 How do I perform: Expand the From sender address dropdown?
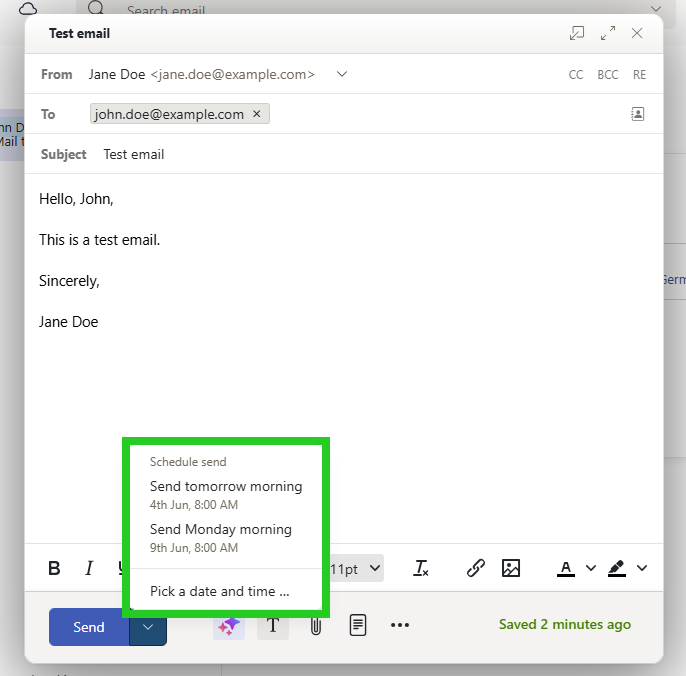pyautogui.click(x=342, y=74)
